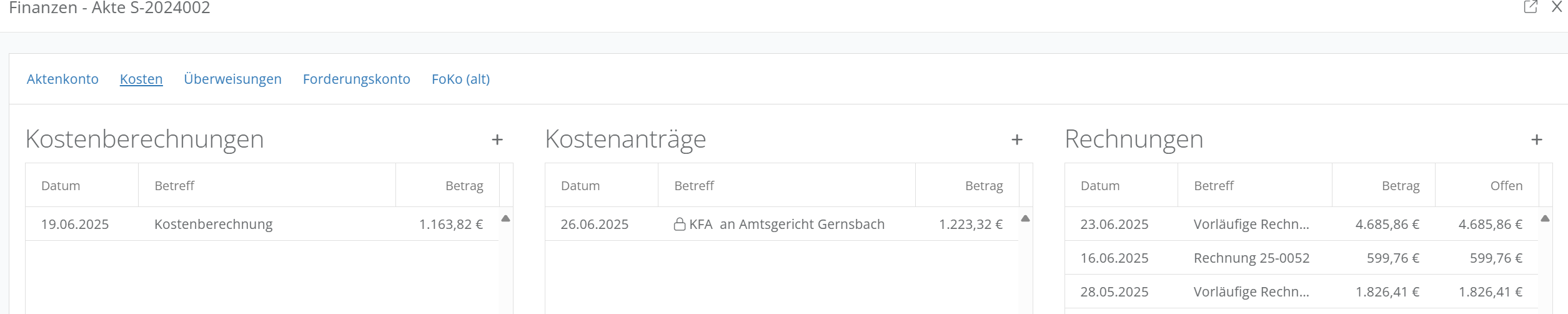Show the Forderungskonto tab

(356, 79)
